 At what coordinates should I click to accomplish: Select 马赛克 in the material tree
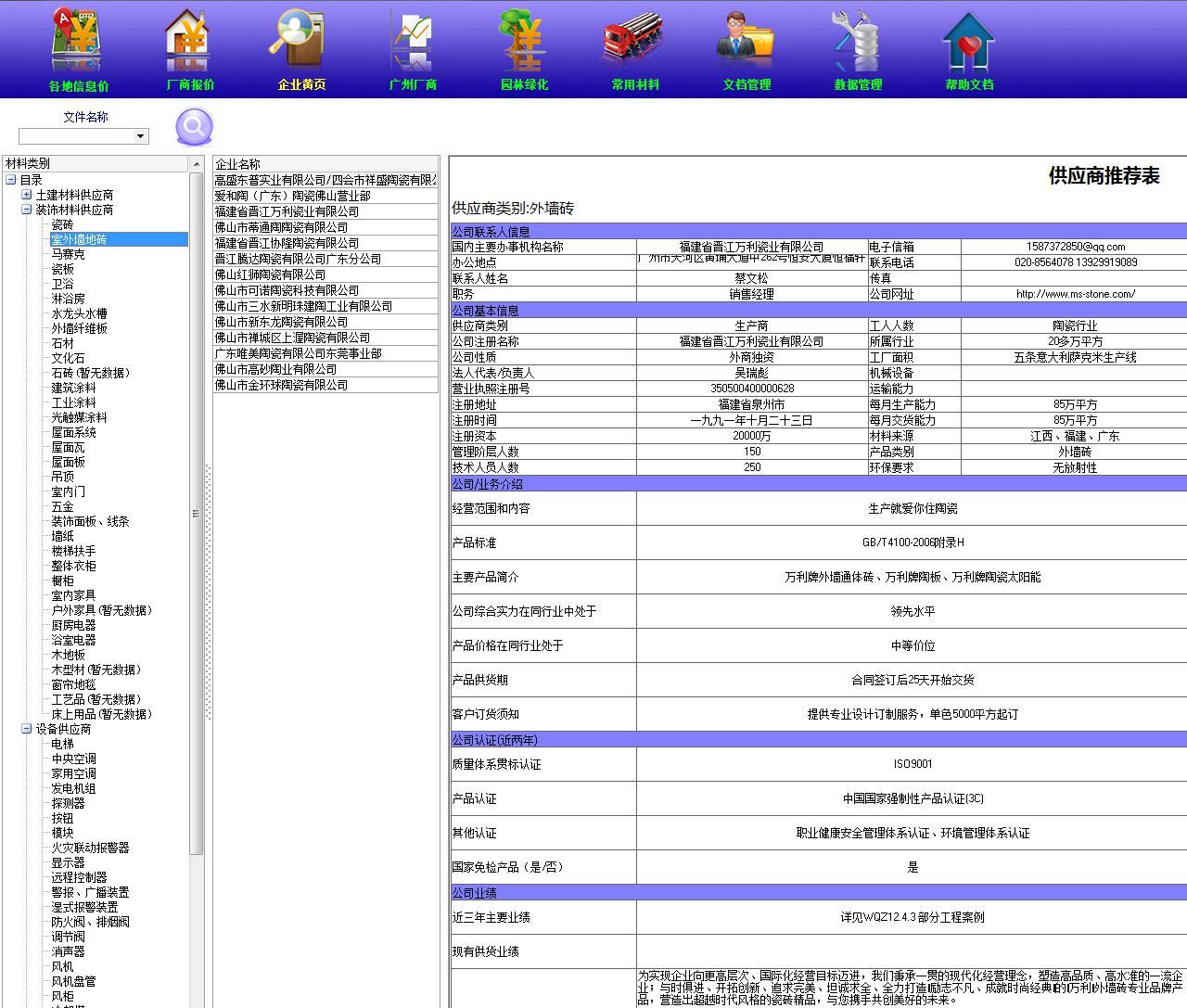pyautogui.click(x=68, y=254)
